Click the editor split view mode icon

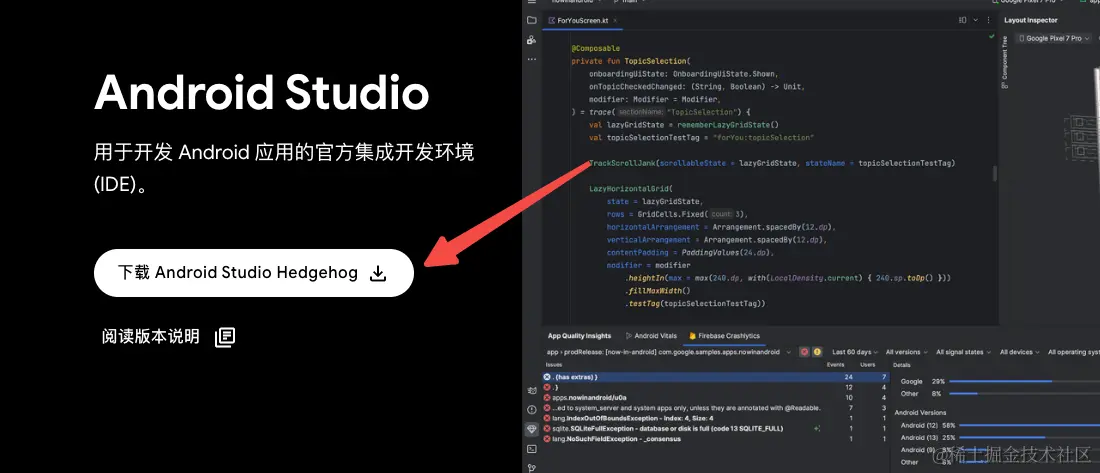[x=962, y=20]
